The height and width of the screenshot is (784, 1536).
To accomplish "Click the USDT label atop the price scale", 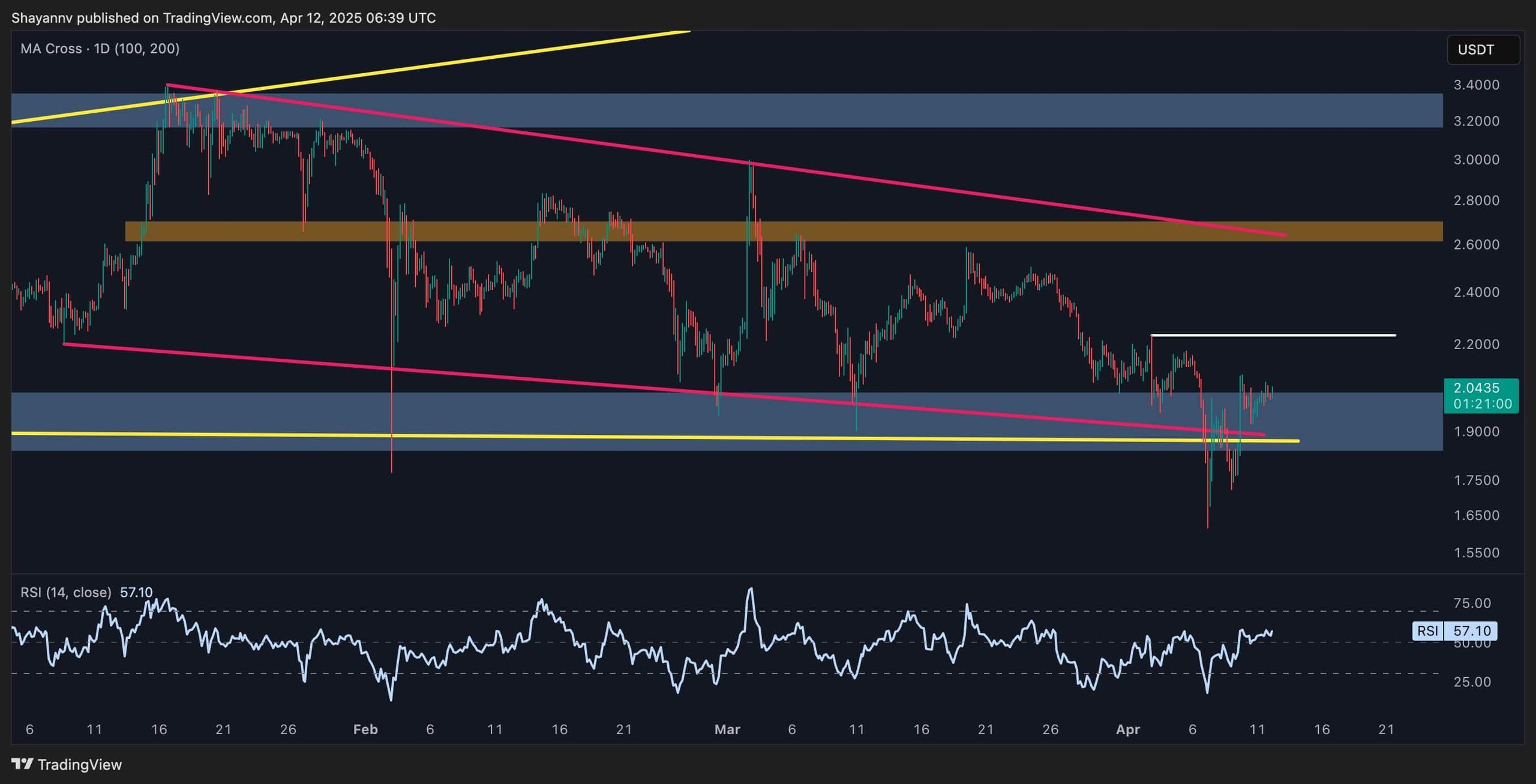I will pyautogui.click(x=1483, y=50).
